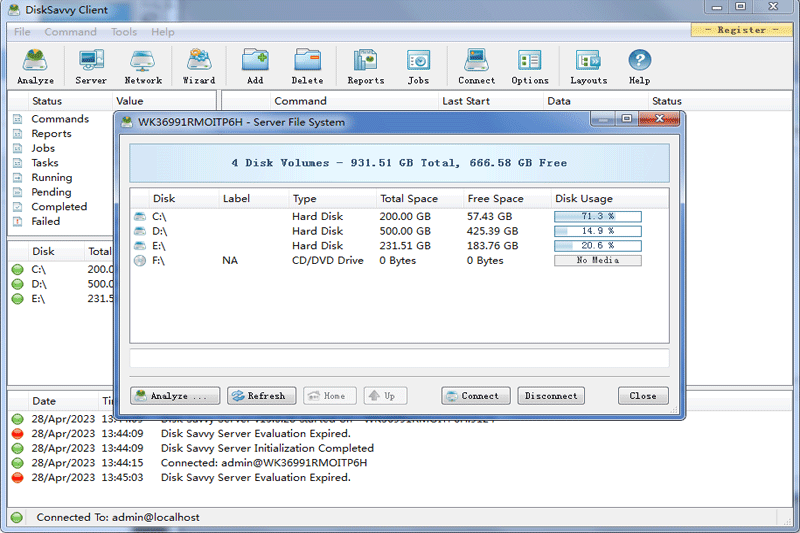Image resolution: width=800 pixels, height=533 pixels.
Task: Open the Server toolbar icon
Action: pyautogui.click(x=91, y=66)
